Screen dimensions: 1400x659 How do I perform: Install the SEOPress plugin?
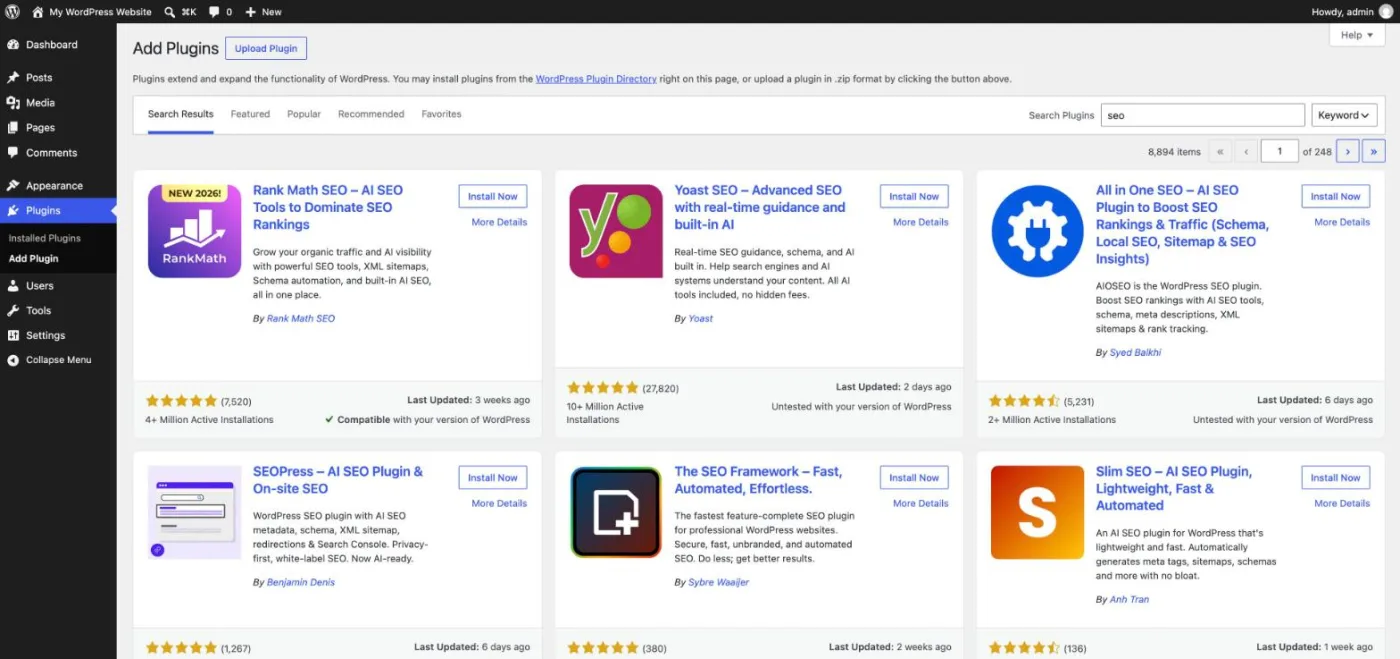493,477
